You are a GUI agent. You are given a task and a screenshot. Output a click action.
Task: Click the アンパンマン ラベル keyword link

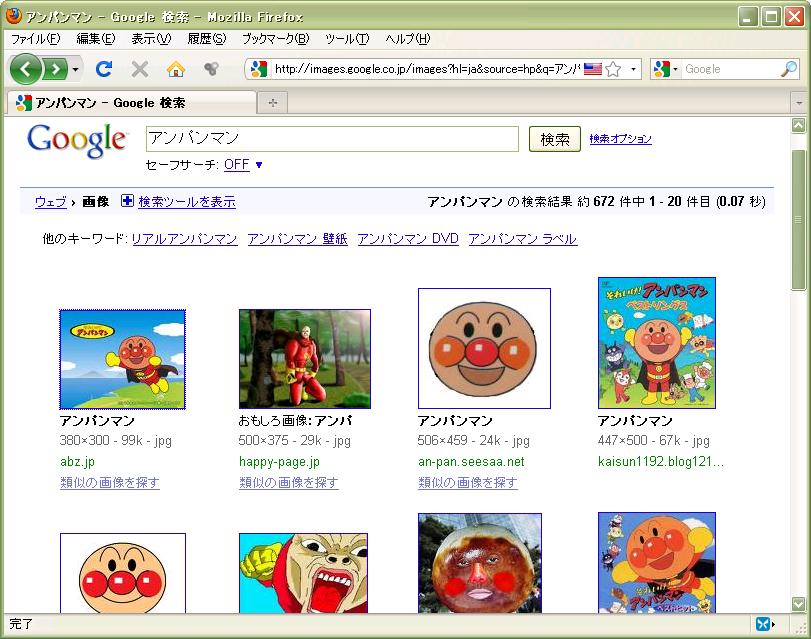(522, 239)
